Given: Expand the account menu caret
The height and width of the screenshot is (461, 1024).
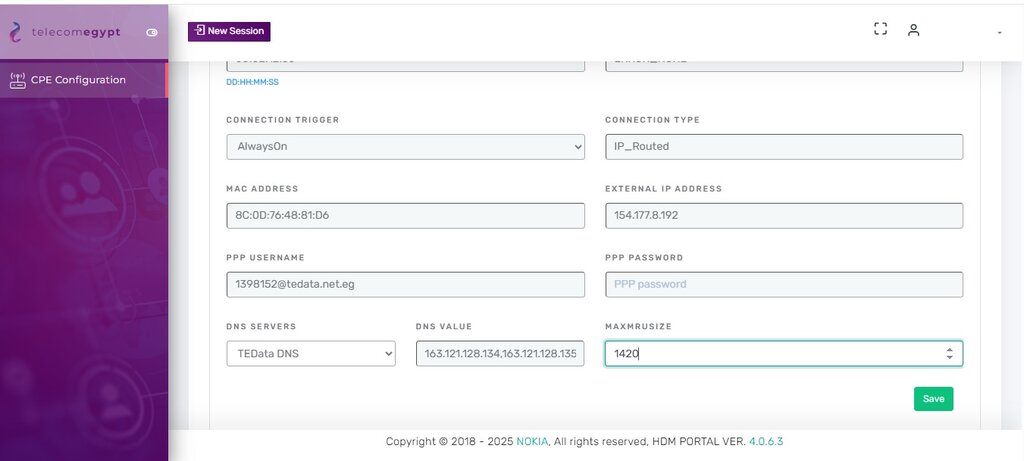Looking at the screenshot, I should [999, 33].
